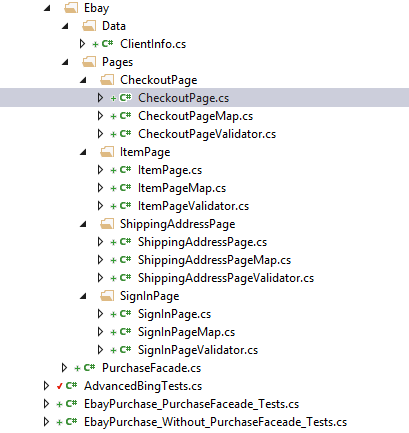Image resolution: width=409 pixels, height=433 pixels.
Task: Click the C# icon beside ShippingAddressPageMap.cs
Action: (125, 260)
